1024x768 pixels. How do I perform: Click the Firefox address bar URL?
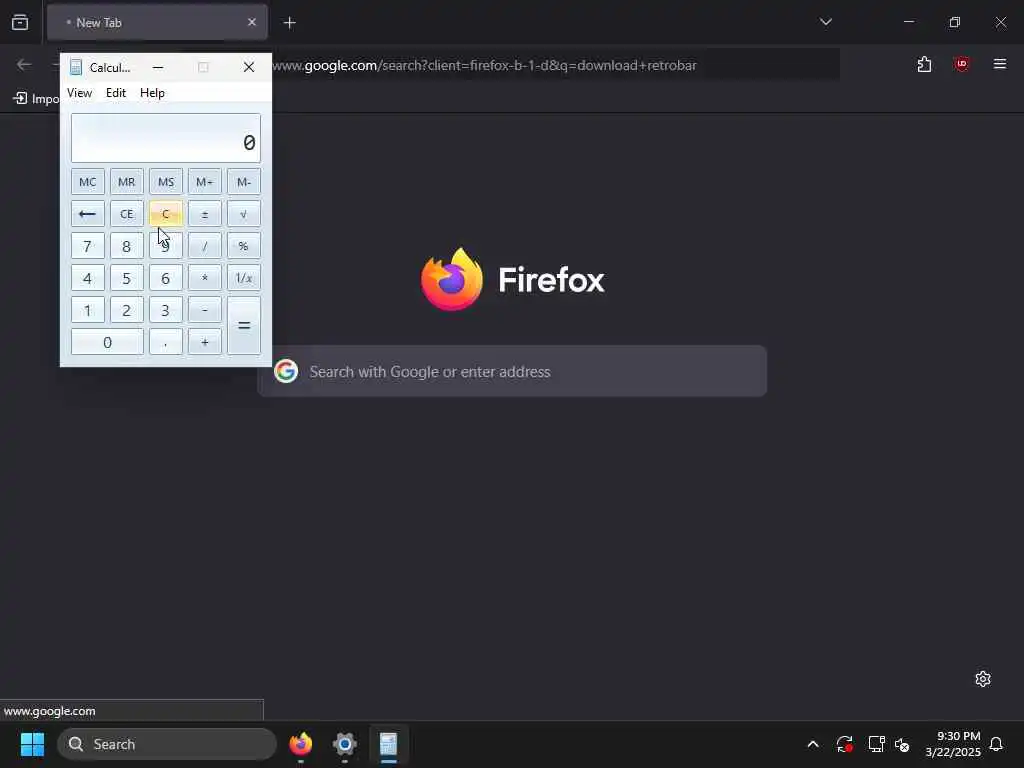pos(484,65)
